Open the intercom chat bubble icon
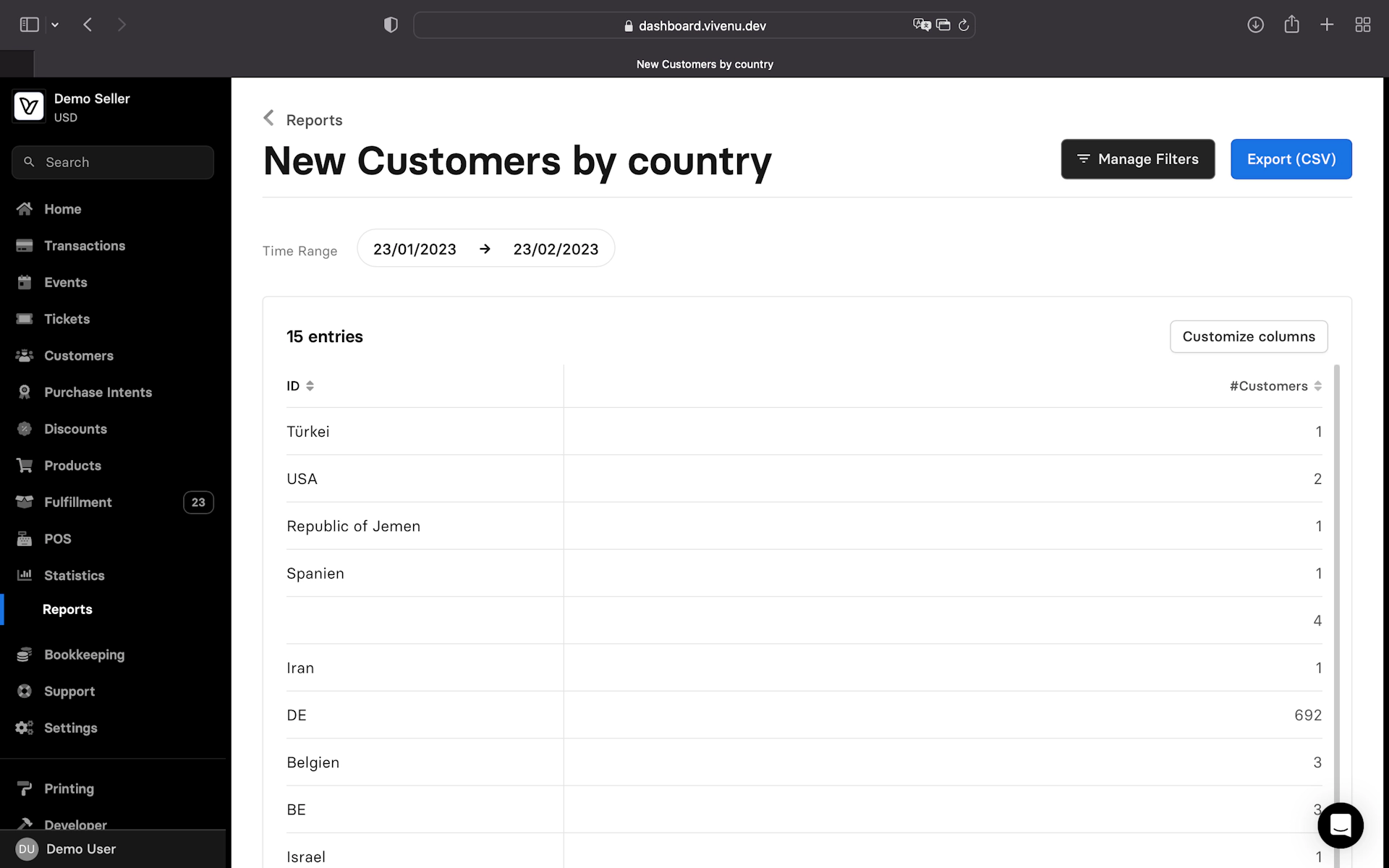Viewport: 1389px width, 868px height. click(x=1340, y=825)
